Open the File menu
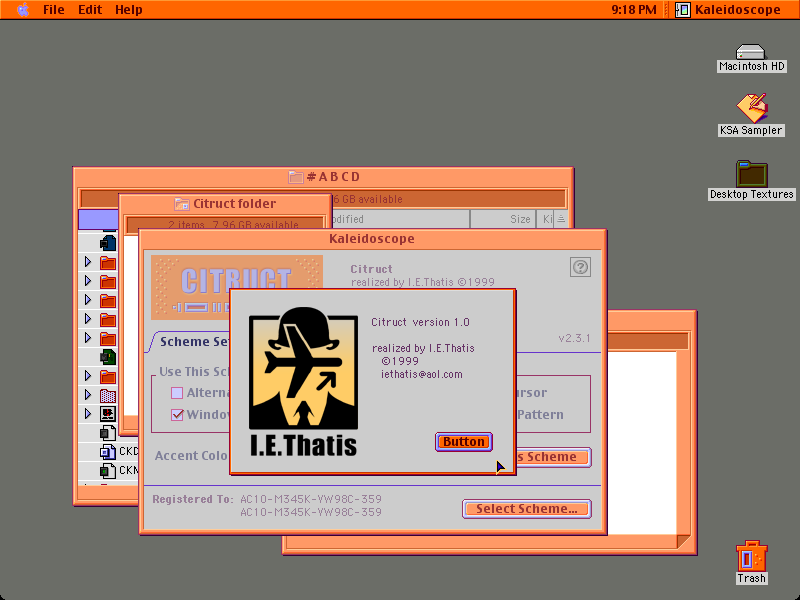This screenshot has width=800, height=600. tap(54, 10)
